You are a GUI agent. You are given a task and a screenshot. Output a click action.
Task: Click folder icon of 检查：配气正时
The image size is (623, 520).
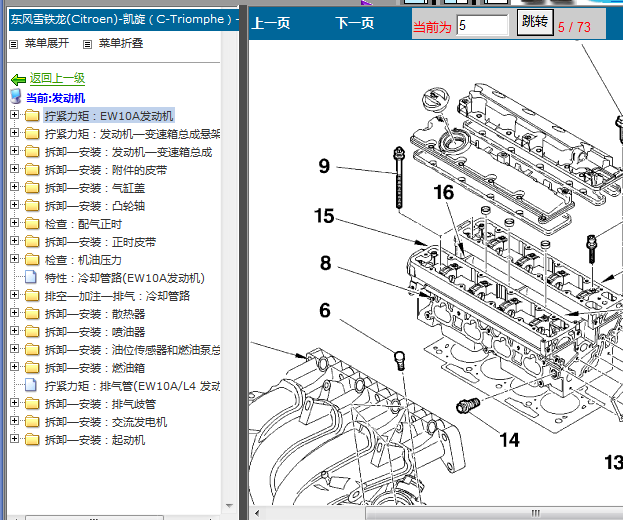pos(32,224)
